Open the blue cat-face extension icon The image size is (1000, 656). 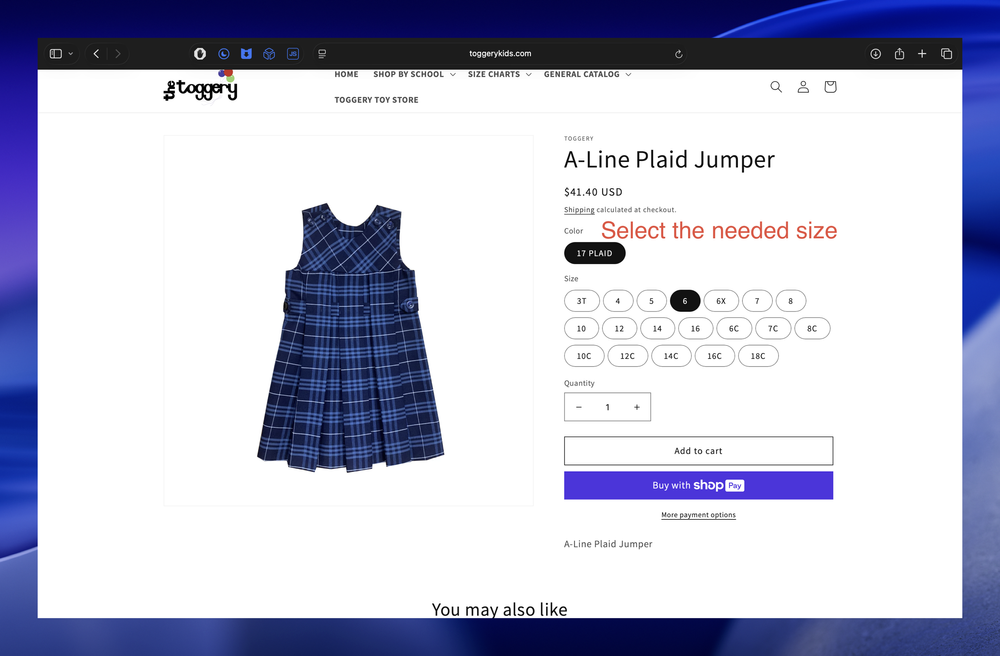coord(246,54)
